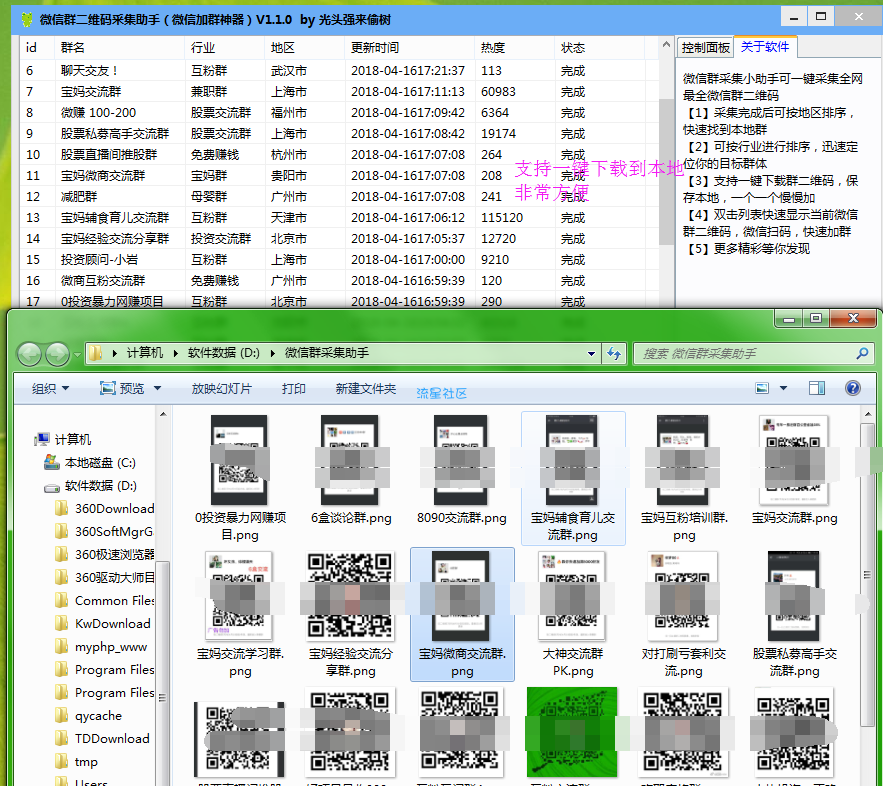The width and height of the screenshot is (883, 786).
Task: Switch to the 控制面板 tab
Action: [705, 47]
